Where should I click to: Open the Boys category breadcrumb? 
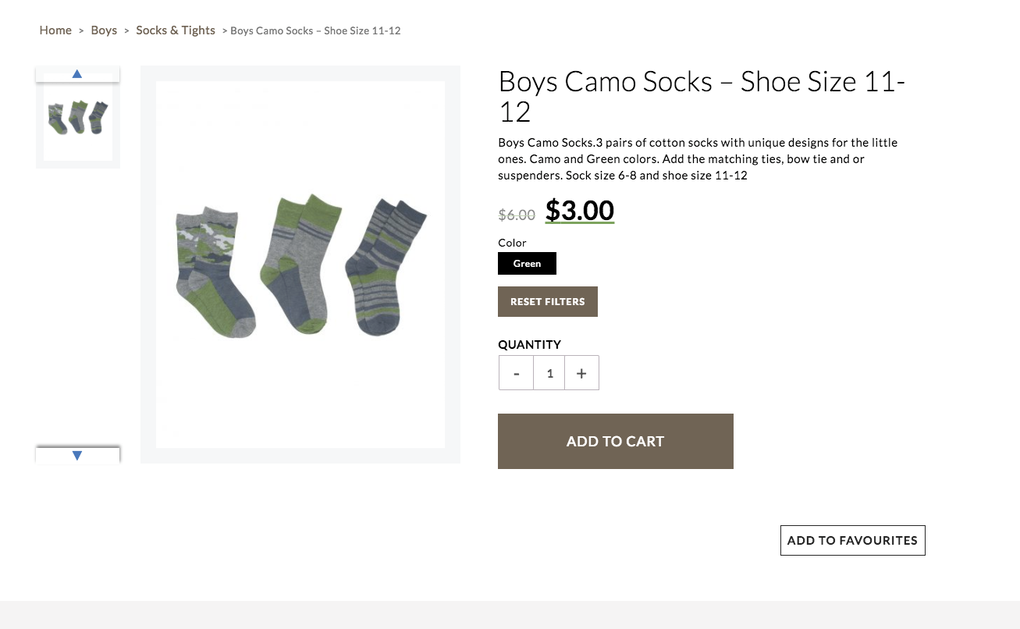[x=104, y=30]
